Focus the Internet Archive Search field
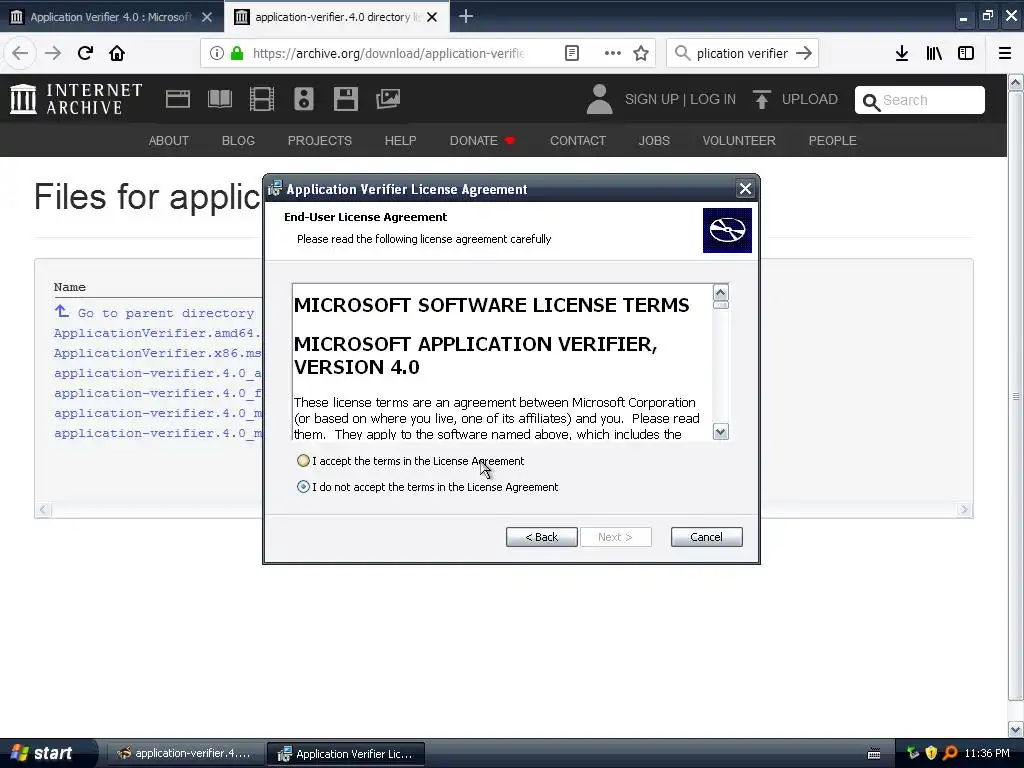The width and height of the screenshot is (1024, 768). pyautogui.click(x=920, y=100)
